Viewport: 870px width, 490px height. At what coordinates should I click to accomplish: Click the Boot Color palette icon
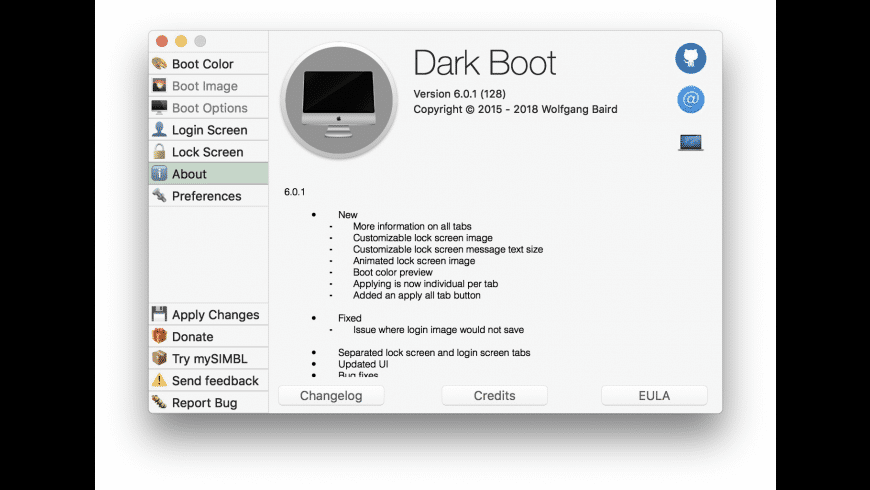[x=159, y=64]
